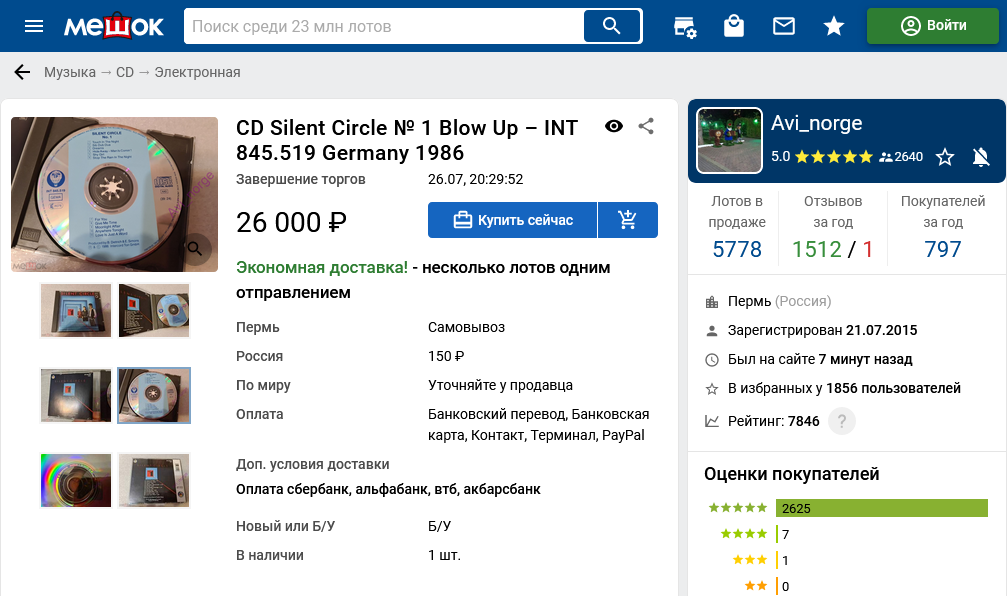Image resolution: width=1007 pixels, height=596 pixels.
Task: Click Оценки покупателей heading
Action: pos(792,474)
